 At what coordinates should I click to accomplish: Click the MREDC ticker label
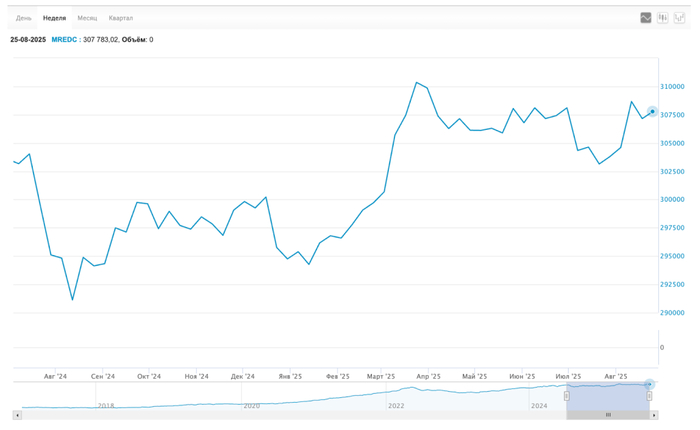click(x=64, y=40)
